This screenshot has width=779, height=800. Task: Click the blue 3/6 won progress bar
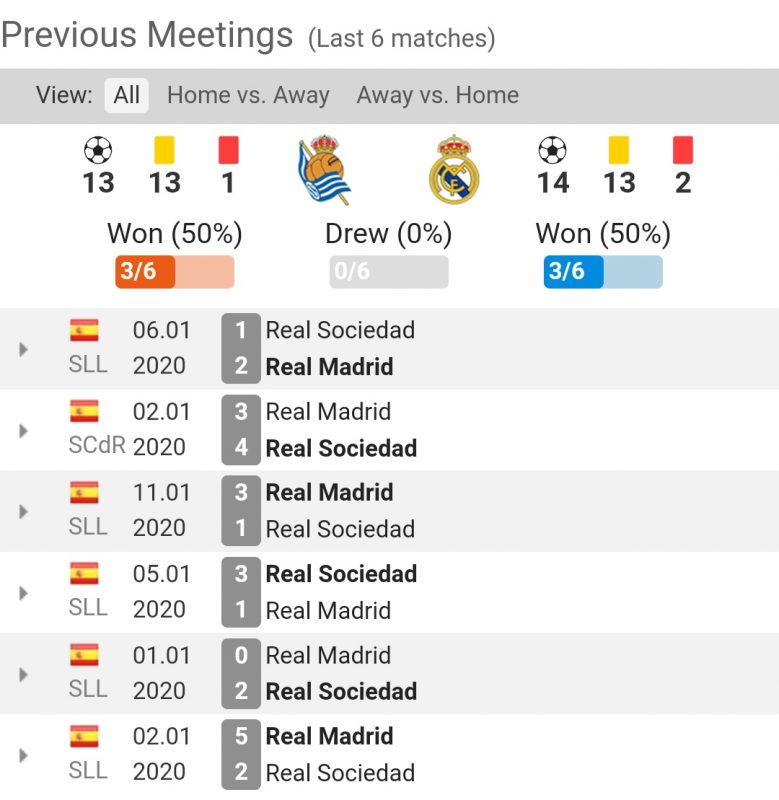(603, 272)
